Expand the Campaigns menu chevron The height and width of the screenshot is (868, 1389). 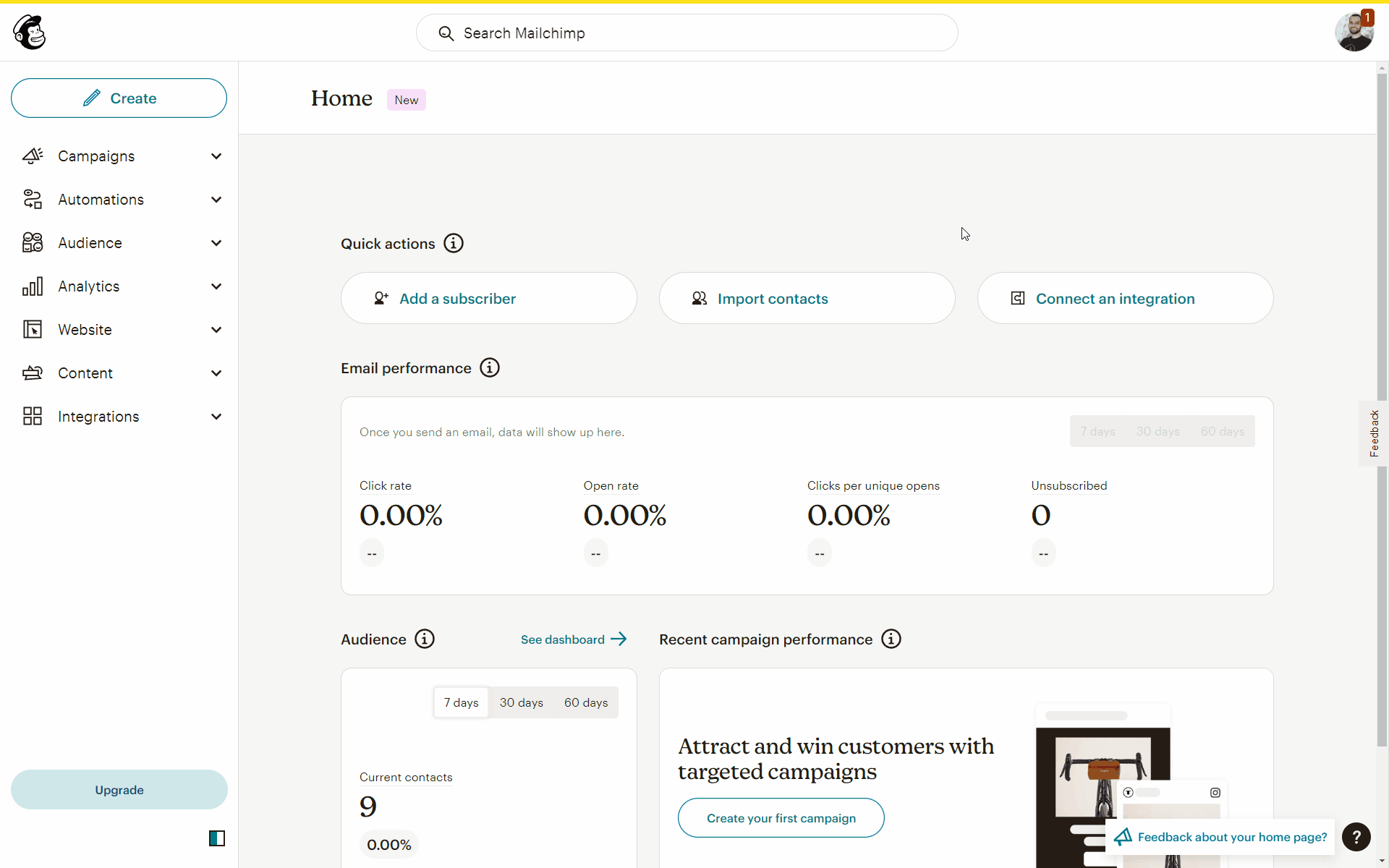[216, 156]
